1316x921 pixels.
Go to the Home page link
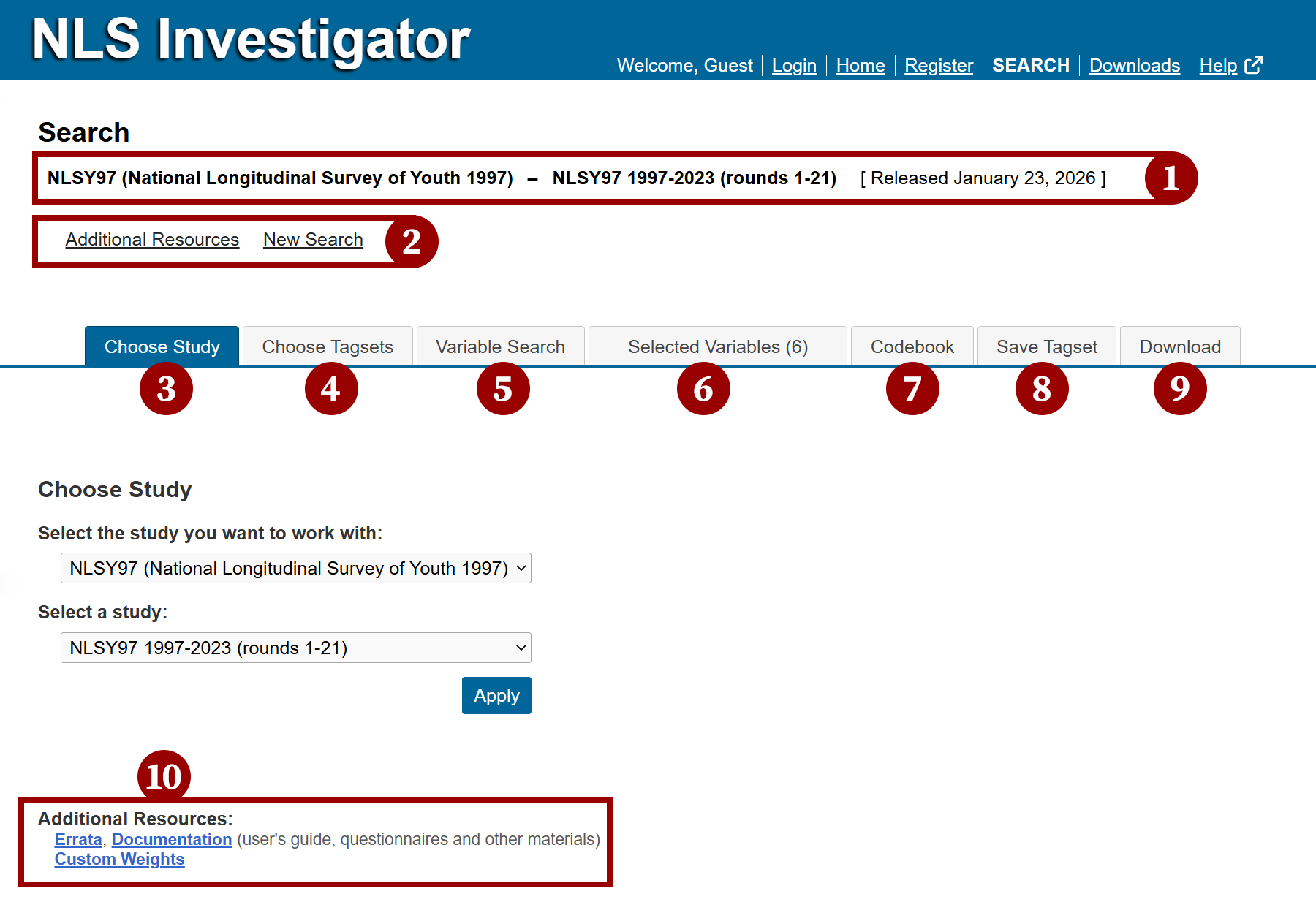(x=861, y=66)
